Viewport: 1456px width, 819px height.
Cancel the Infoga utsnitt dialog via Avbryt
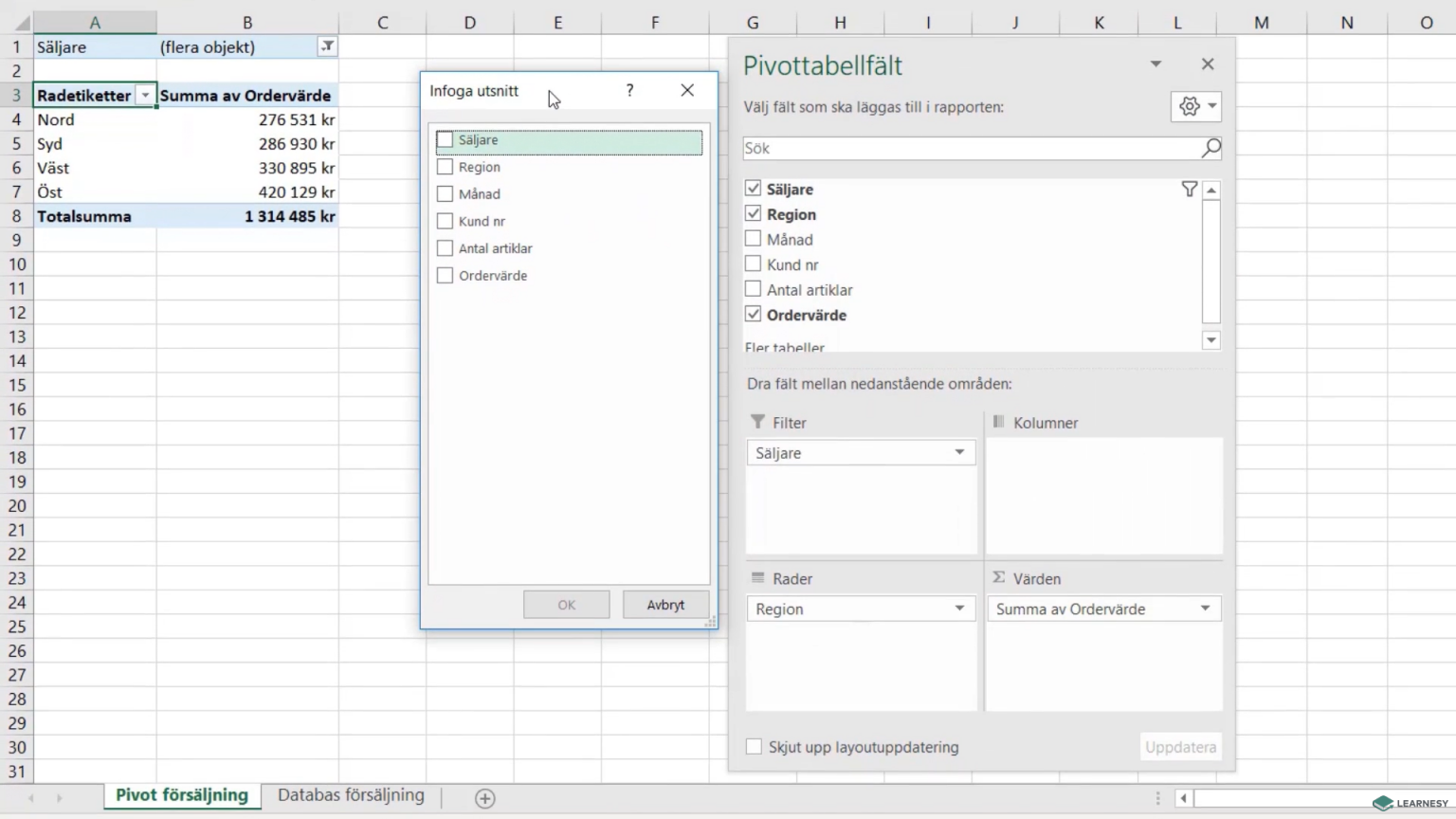pyautogui.click(x=664, y=604)
